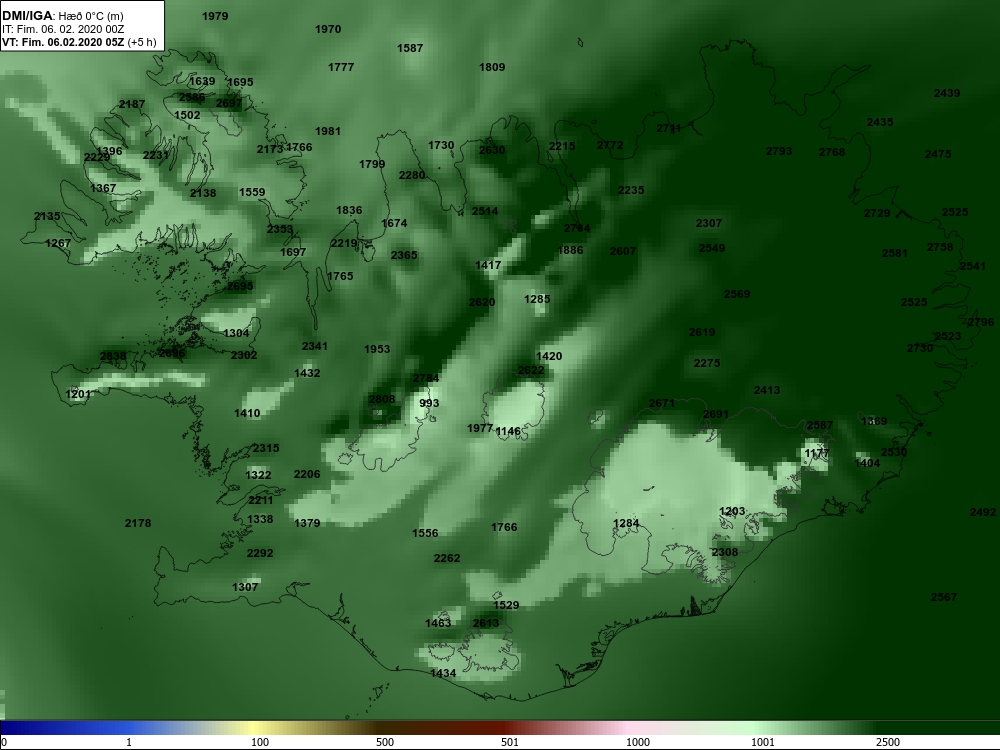Click the 2341 height value
This screenshot has height=750, width=1000.
(x=314, y=346)
